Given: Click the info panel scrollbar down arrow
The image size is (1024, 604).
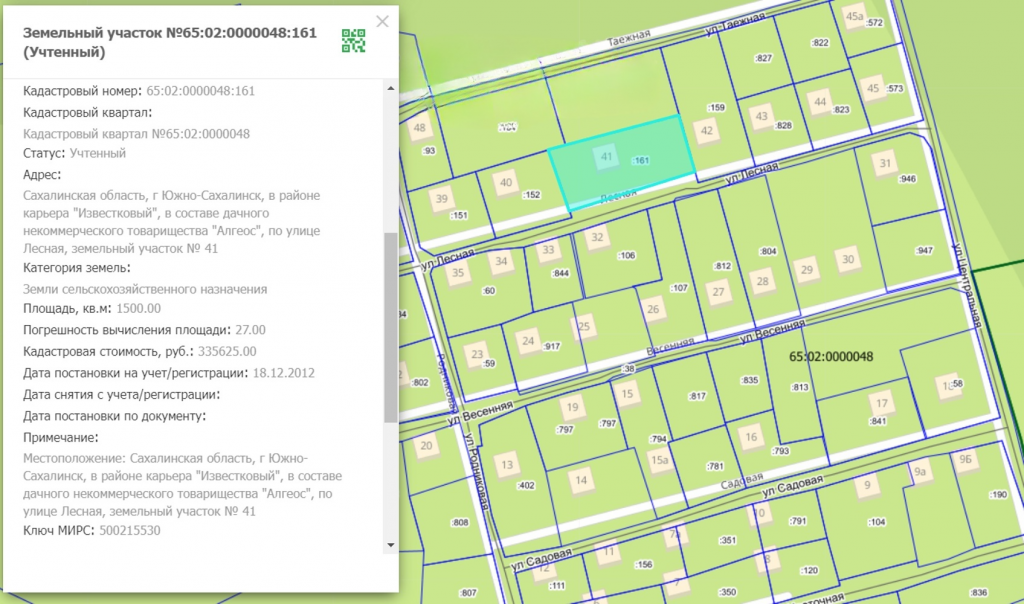Looking at the screenshot, I should click(391, 545).
